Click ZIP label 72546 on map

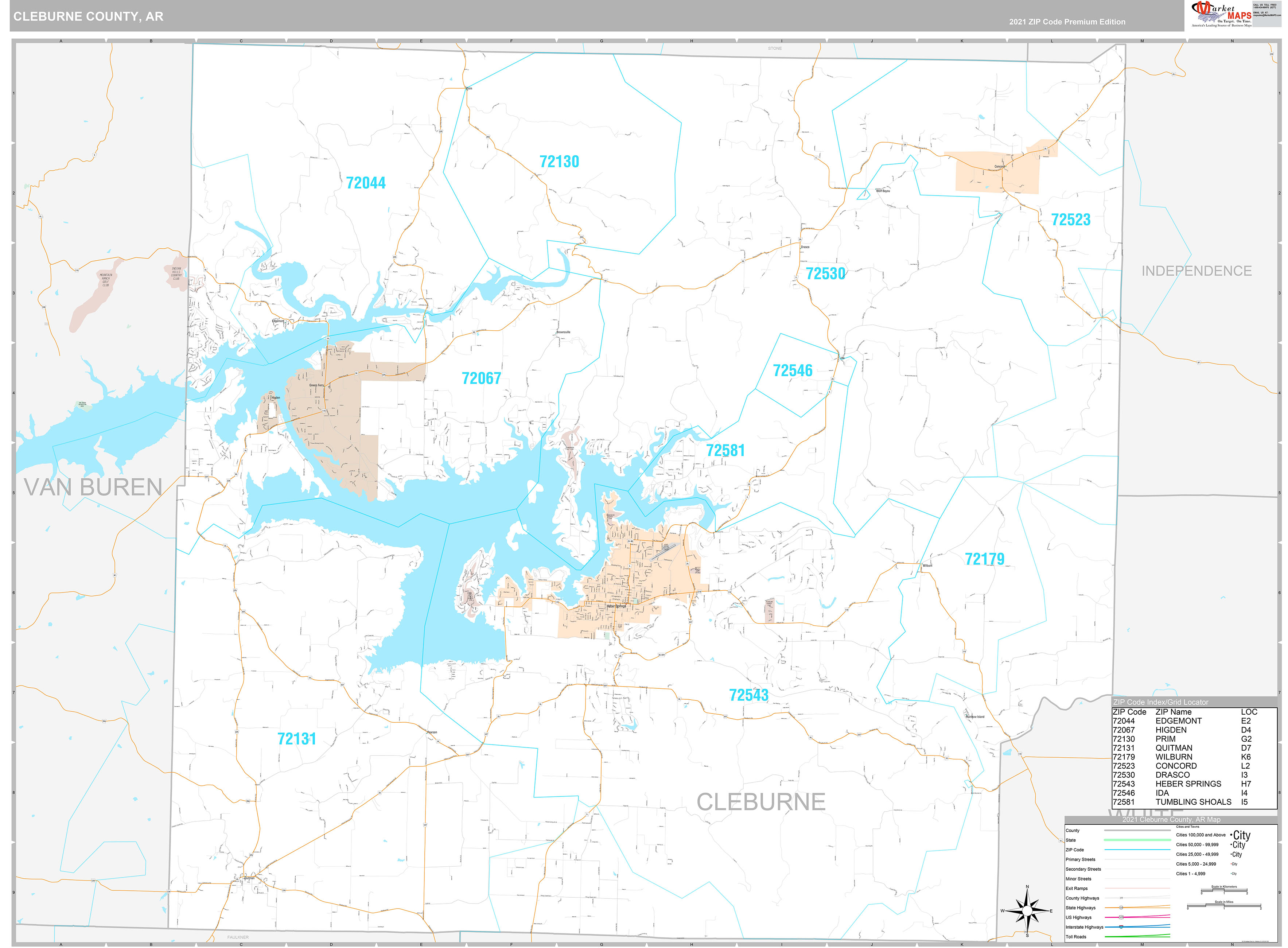pyautogui.click(x=793, y=371)
